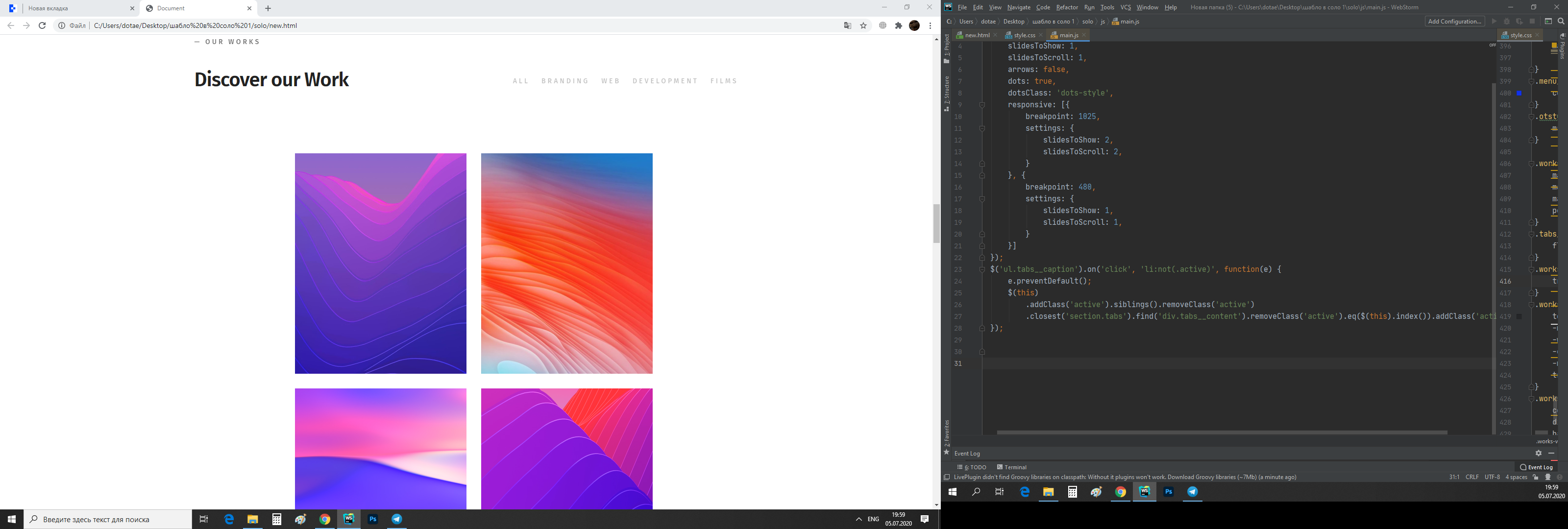Click the WebStorm Search Everywhere magnifier

tap(1561, 21)
